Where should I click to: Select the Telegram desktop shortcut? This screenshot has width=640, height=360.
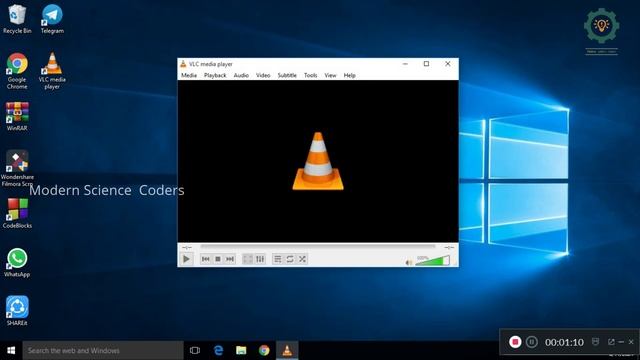pos(52,19)
